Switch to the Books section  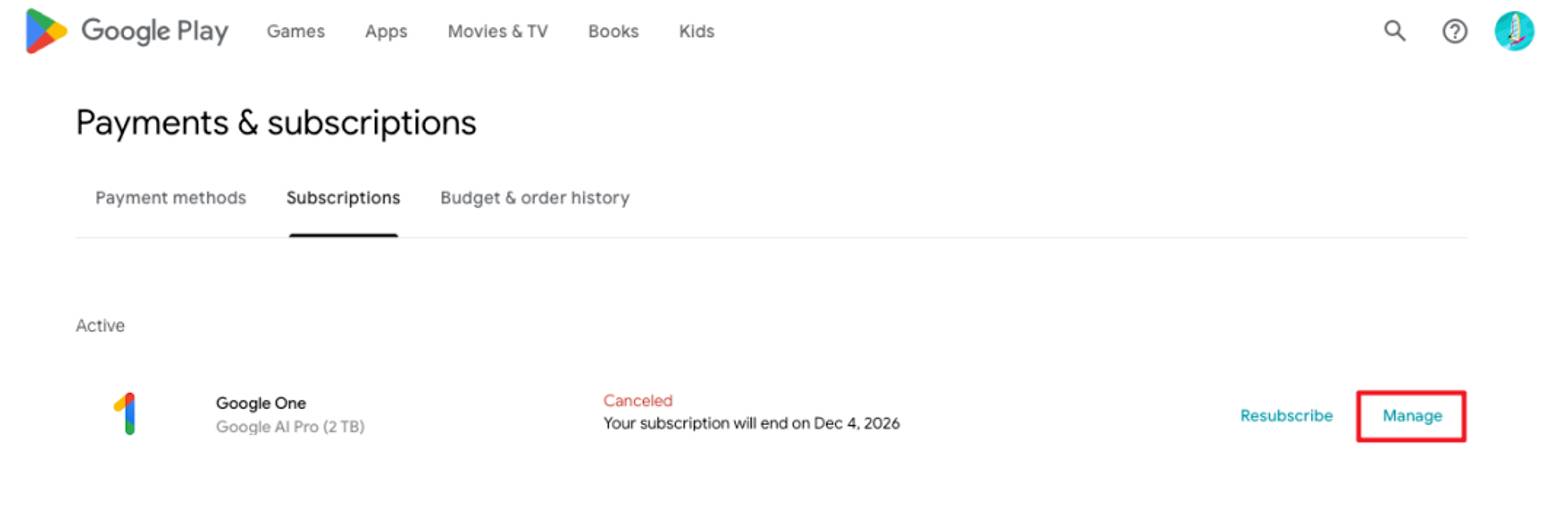613,31
